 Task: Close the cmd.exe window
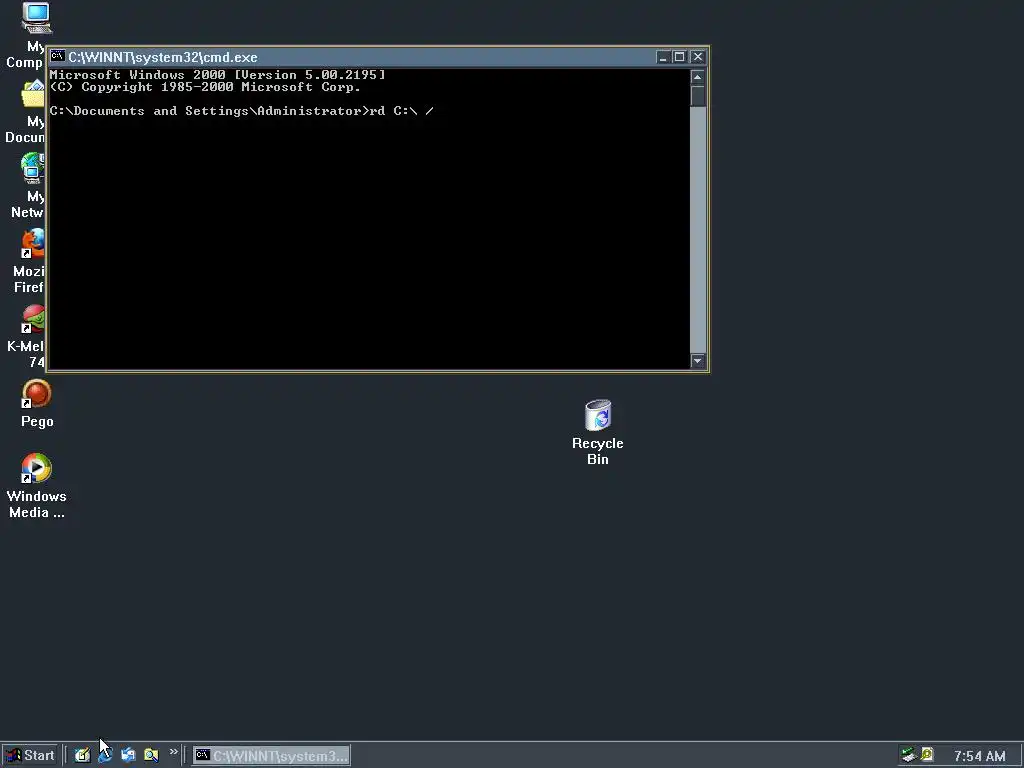click(x=697, y=57)
